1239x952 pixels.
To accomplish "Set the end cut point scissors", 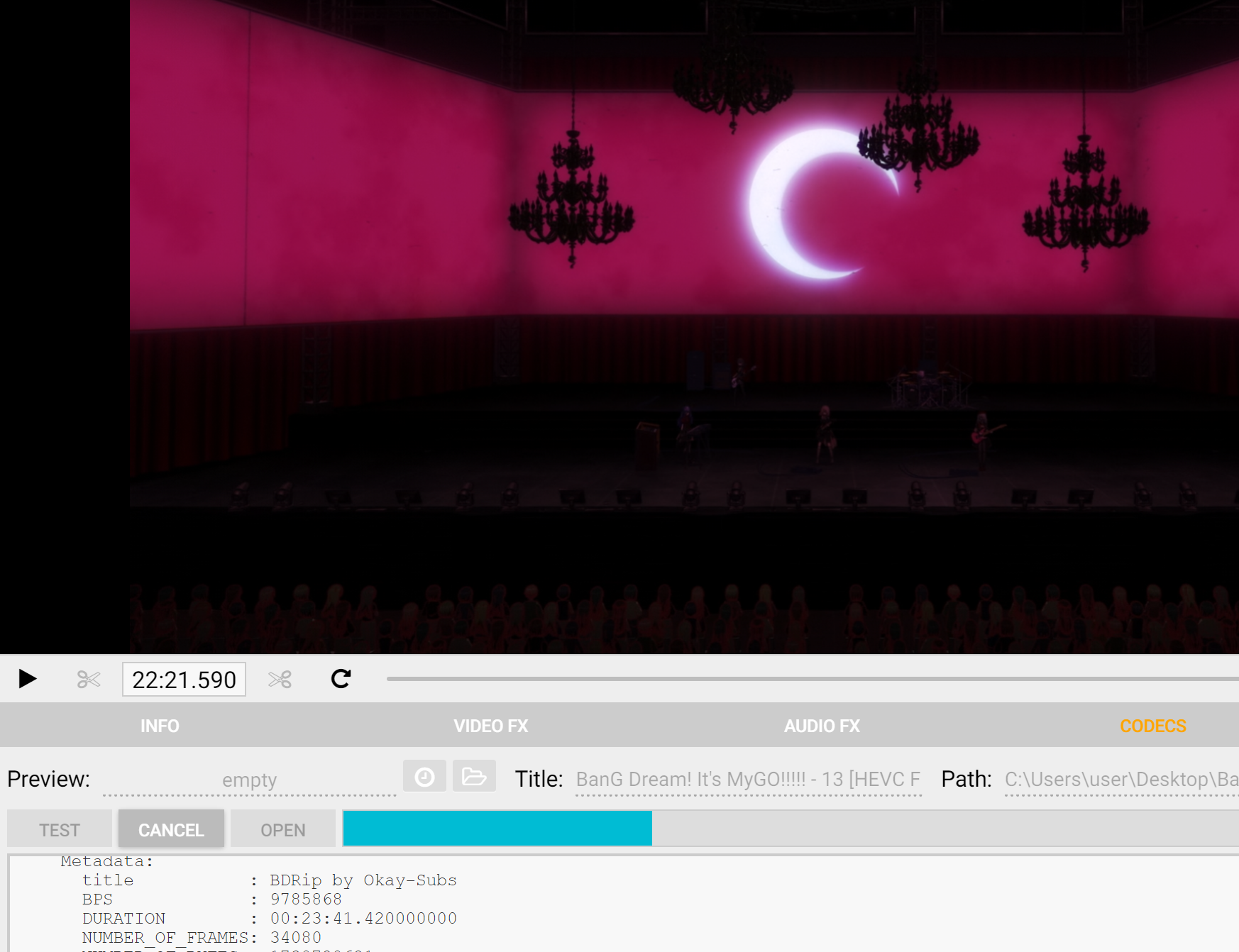I will [280, 680].
